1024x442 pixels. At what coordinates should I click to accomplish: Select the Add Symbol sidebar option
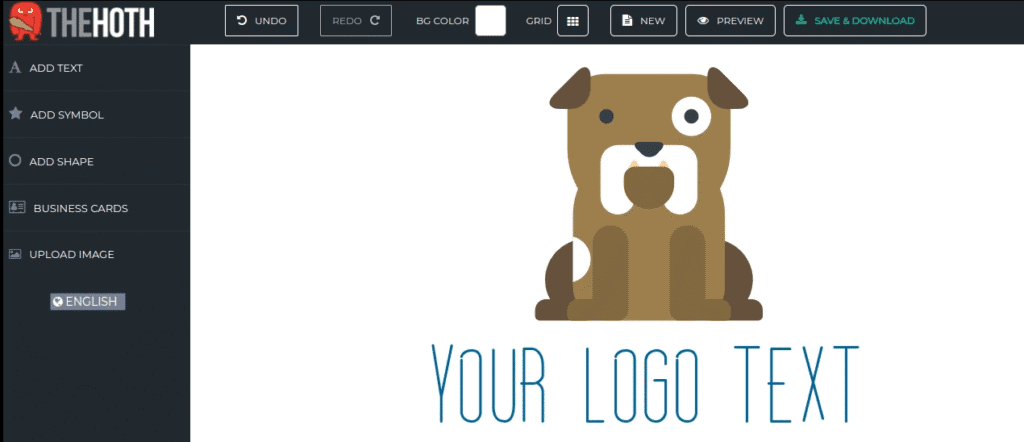click(66, 115)
